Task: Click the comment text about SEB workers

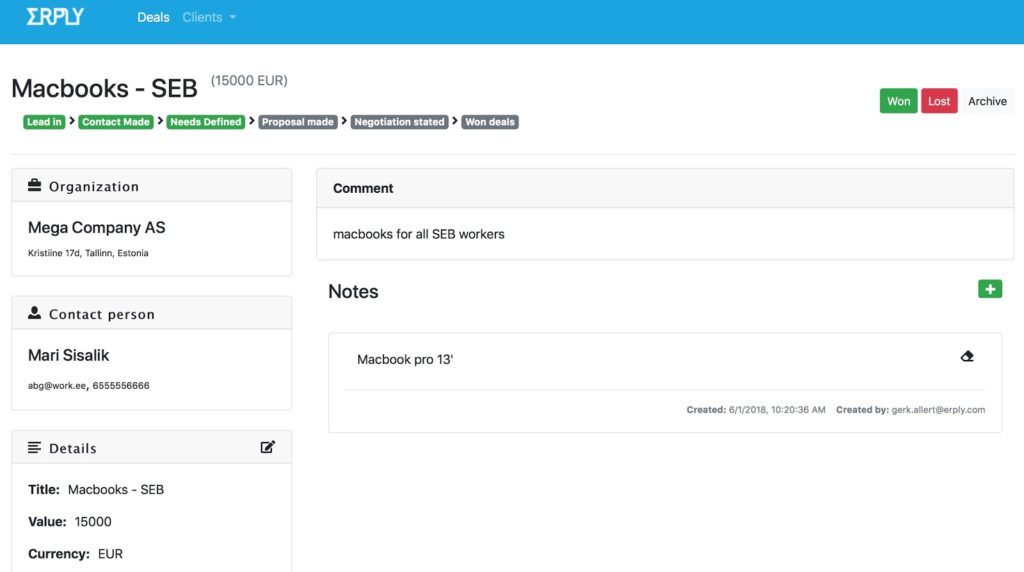Action: [x=419, y=234]
